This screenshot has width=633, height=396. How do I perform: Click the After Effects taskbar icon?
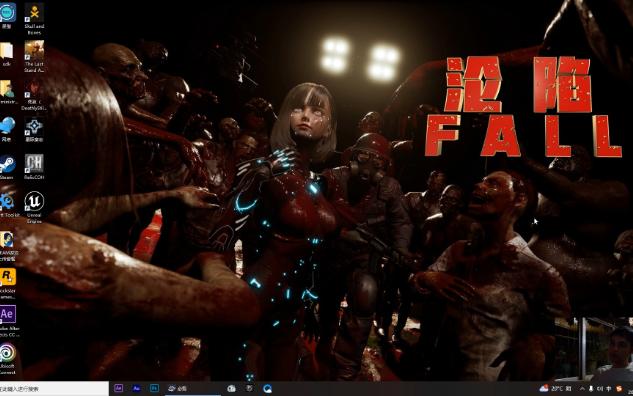pyautogui.click(x=119, y=388)
